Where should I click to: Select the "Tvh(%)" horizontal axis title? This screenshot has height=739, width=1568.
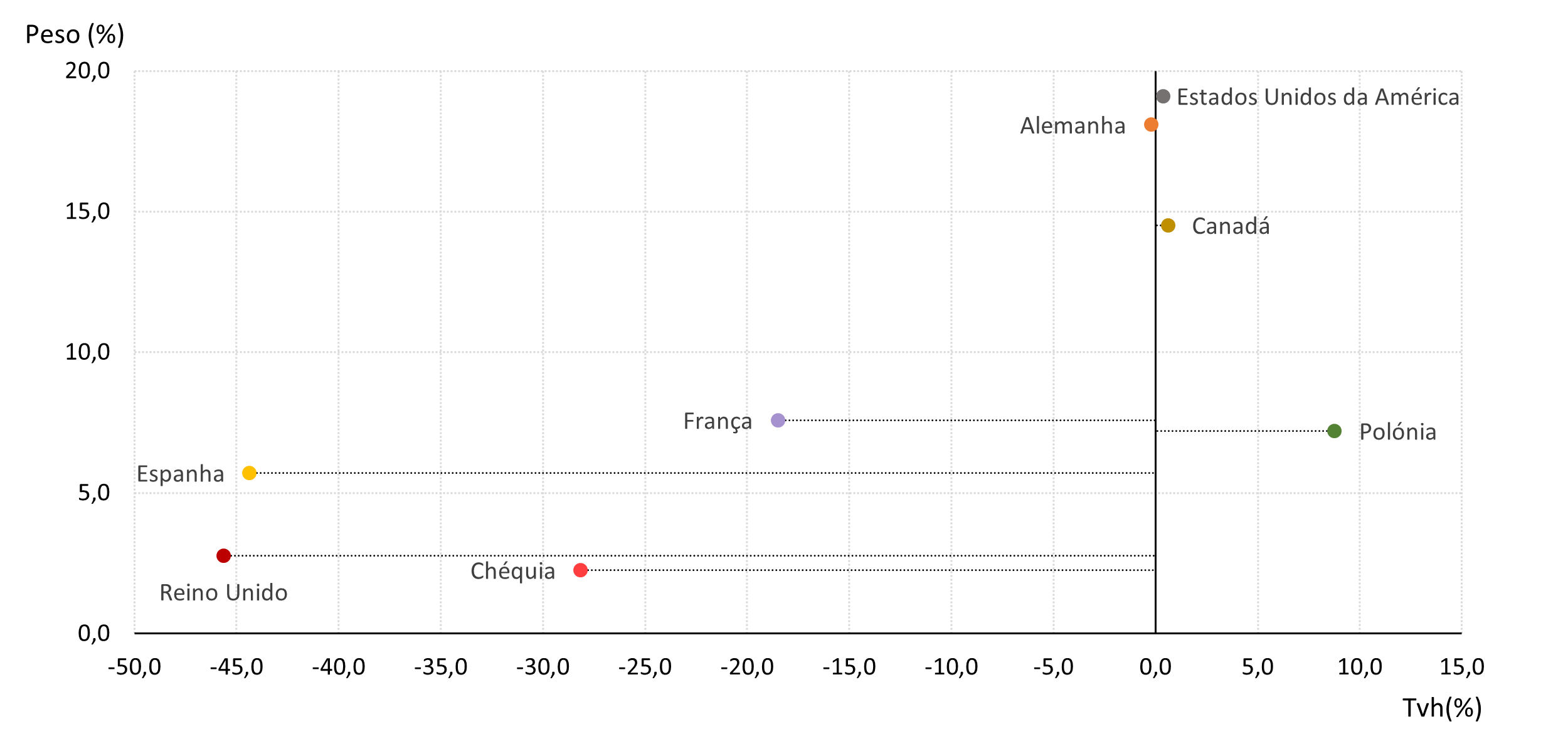point(1442,708)
